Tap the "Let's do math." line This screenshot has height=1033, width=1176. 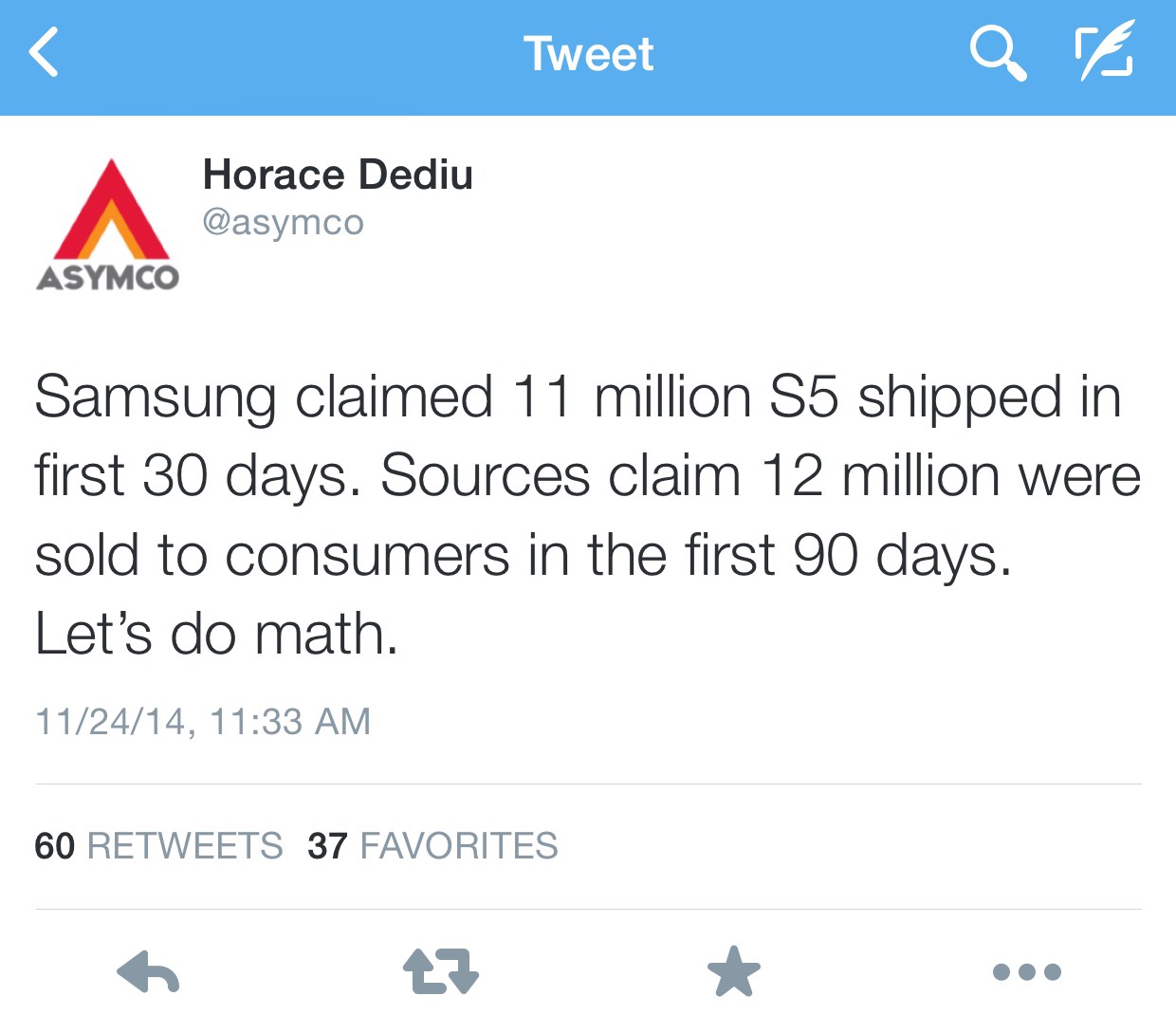pyautogui.click(x=216, y=634)
